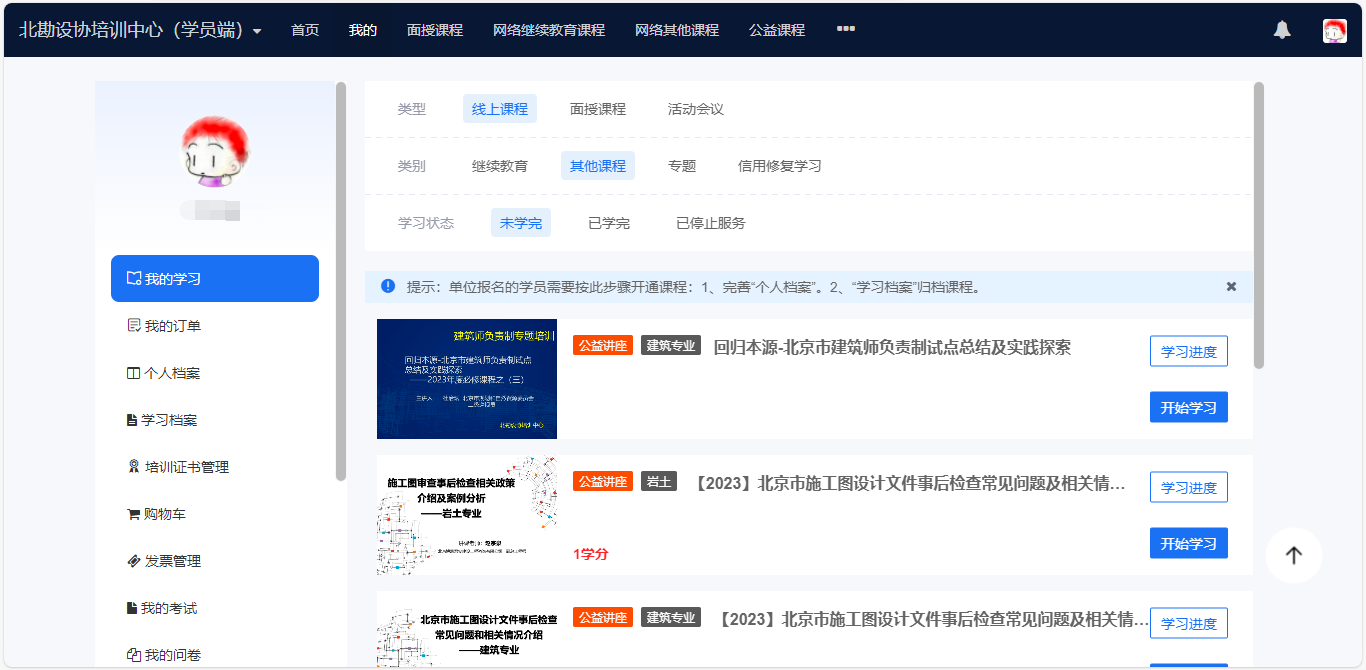Open 我的 in the navbar
The width and height of the screenshot is (1366, 670).
(x=363, y=30)
